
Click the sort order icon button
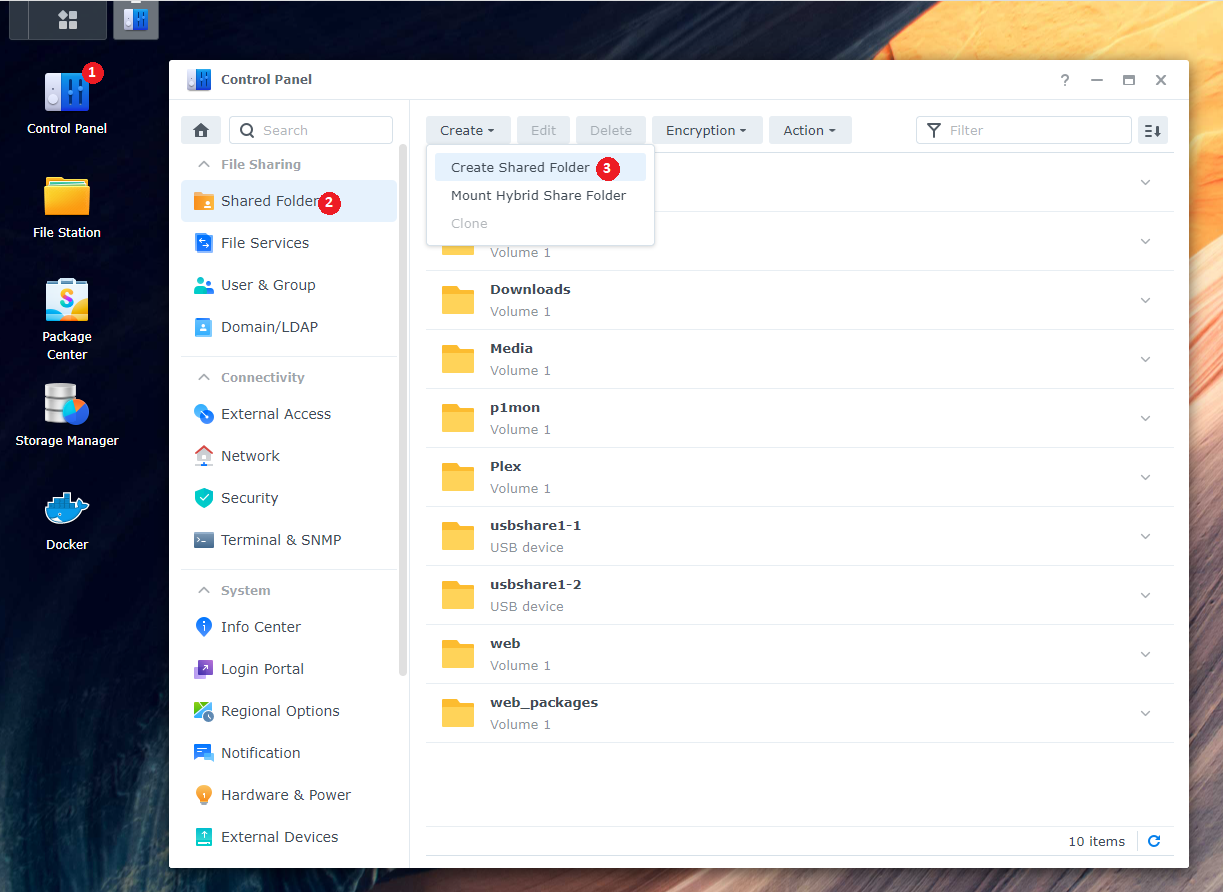click(x=1152, y=130)
